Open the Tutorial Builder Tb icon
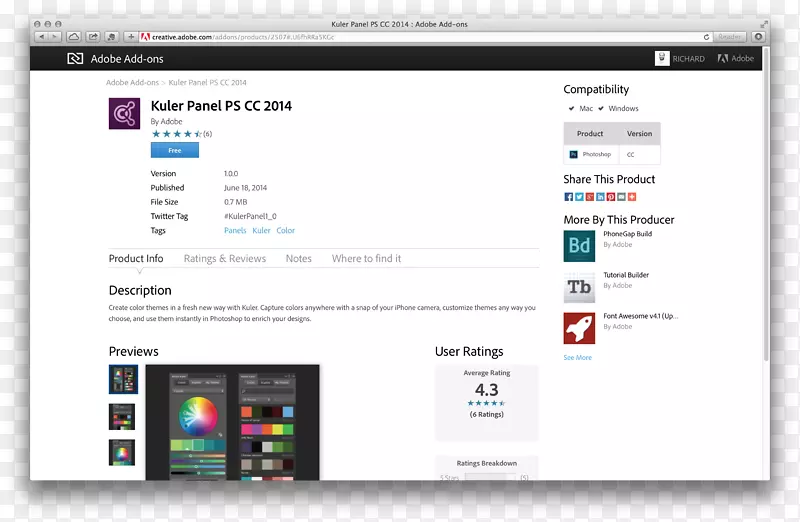Viewport: 800px width, 522px height. coord(579,287)
